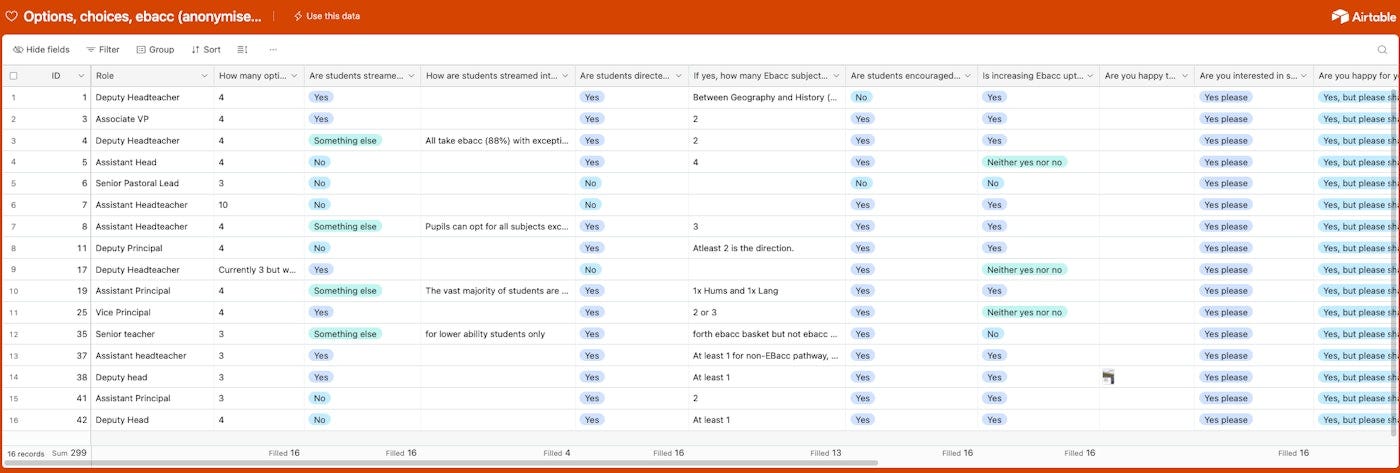Click the Group button

[155, 49]
